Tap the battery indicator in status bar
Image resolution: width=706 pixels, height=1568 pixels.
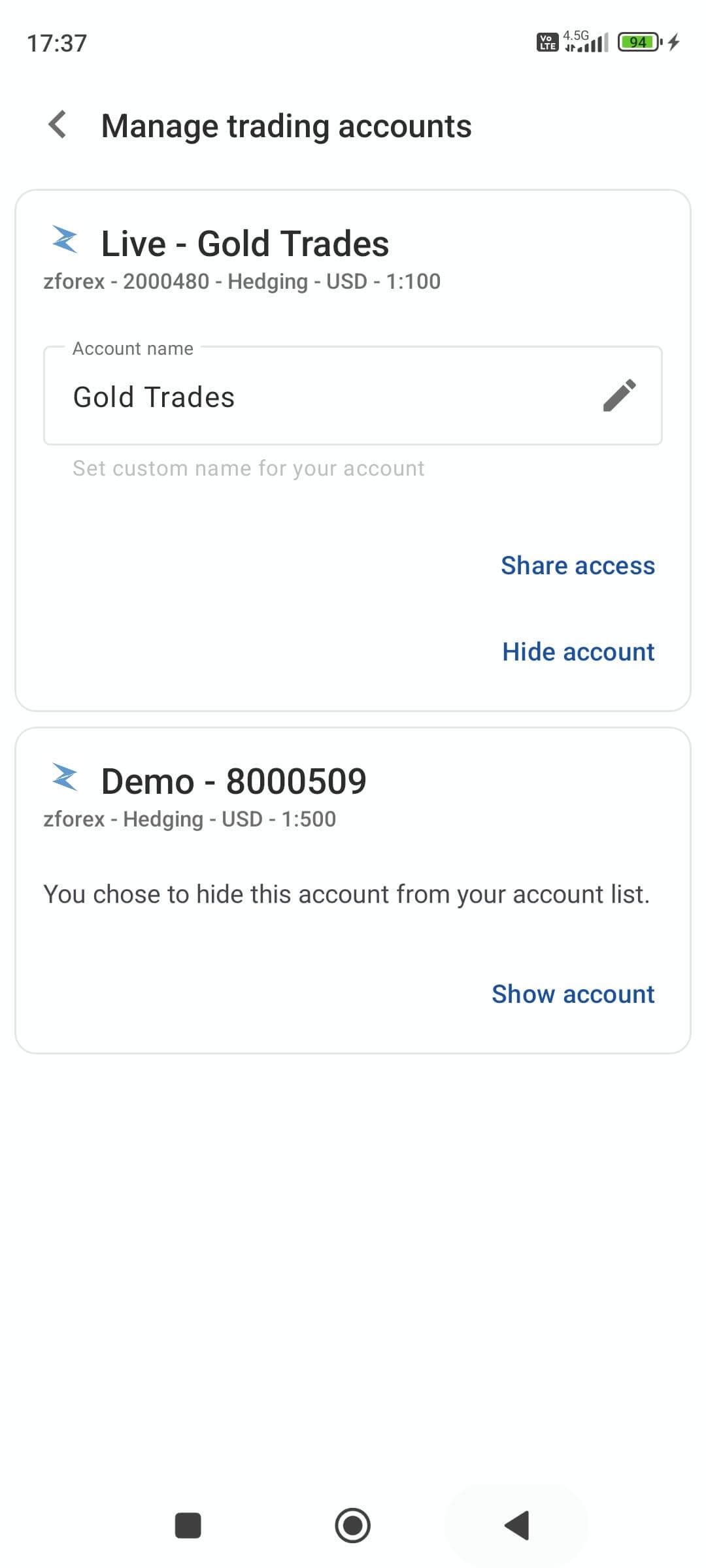[x=639, y=42]
